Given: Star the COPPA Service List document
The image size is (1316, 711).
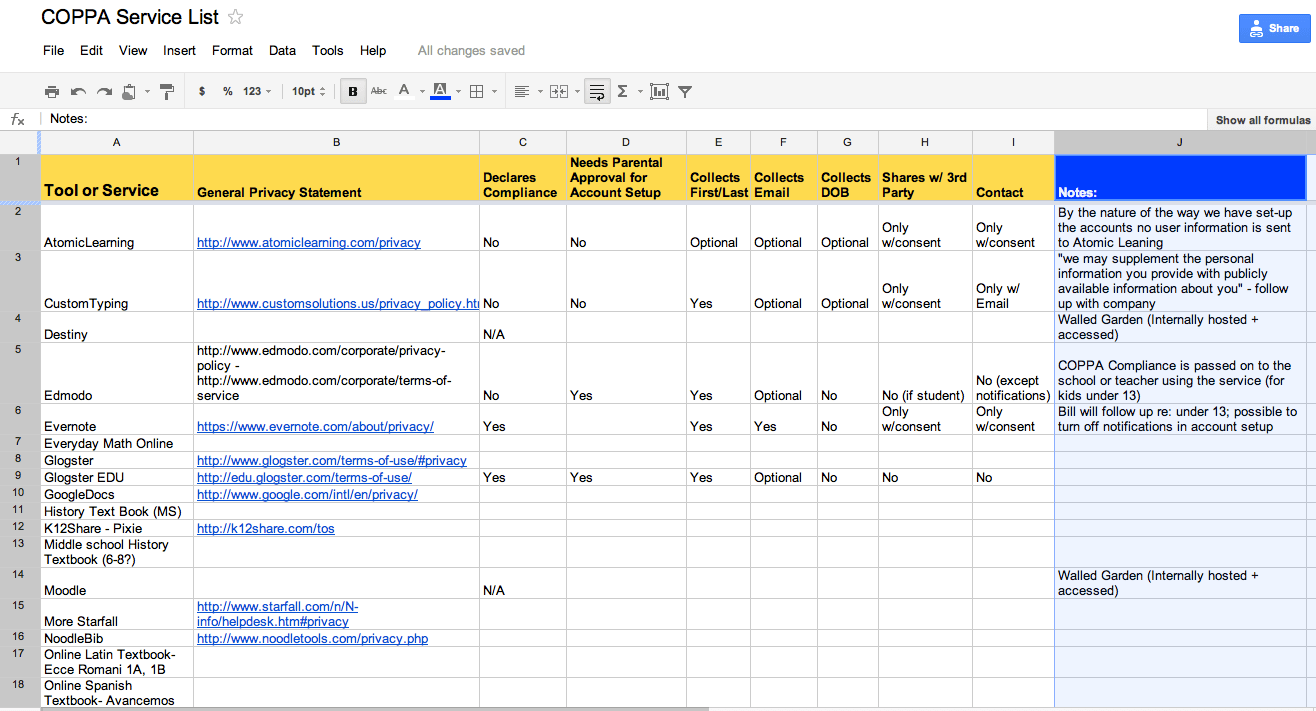Looking at the screenshot, I should (x=235, y=17).
